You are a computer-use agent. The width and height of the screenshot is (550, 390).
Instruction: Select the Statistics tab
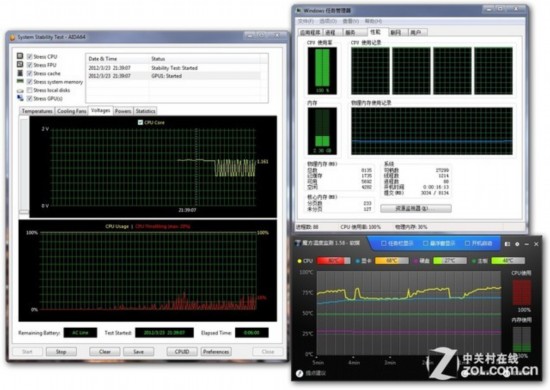[x=145, y=111]
